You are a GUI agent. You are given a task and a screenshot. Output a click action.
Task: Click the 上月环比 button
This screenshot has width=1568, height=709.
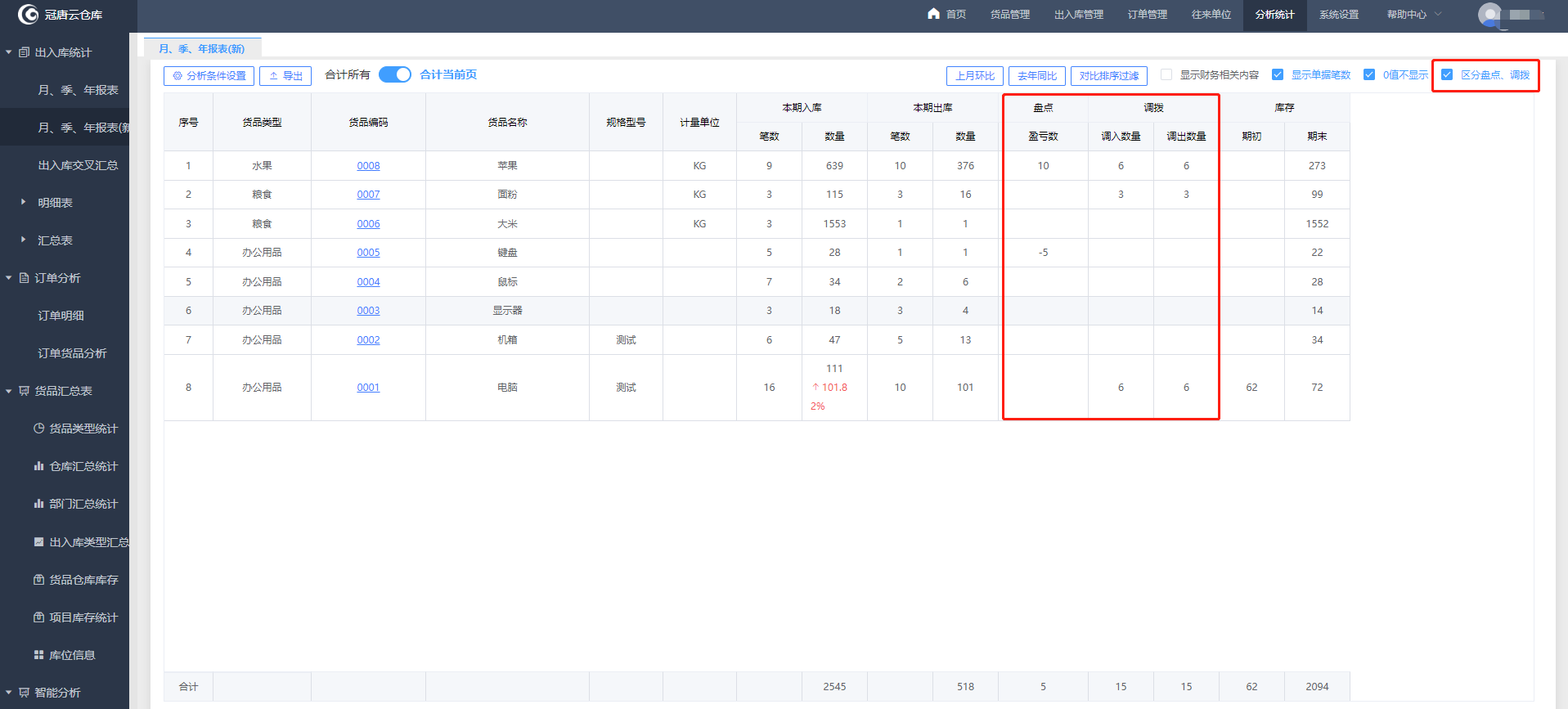(x=975, y=76)
